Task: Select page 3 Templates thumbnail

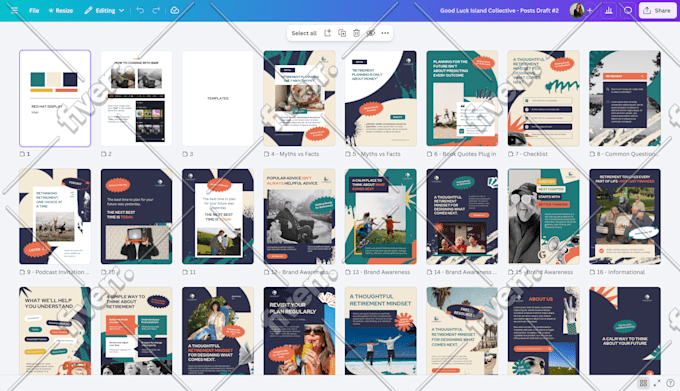Action: tap(218, 98)
